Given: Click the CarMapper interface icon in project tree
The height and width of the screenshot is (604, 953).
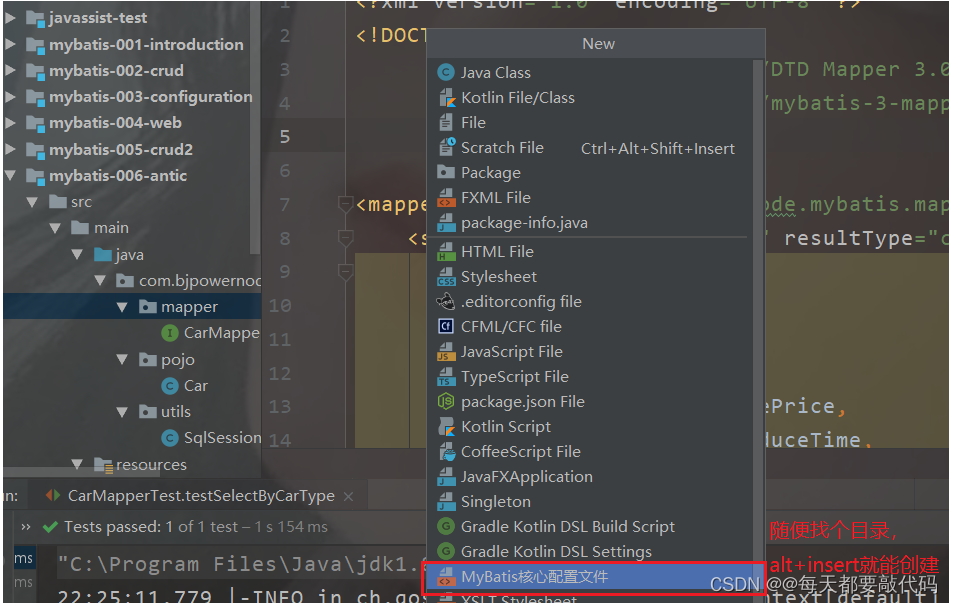Looking at the screenshot, I should click(x=170, y=333).
